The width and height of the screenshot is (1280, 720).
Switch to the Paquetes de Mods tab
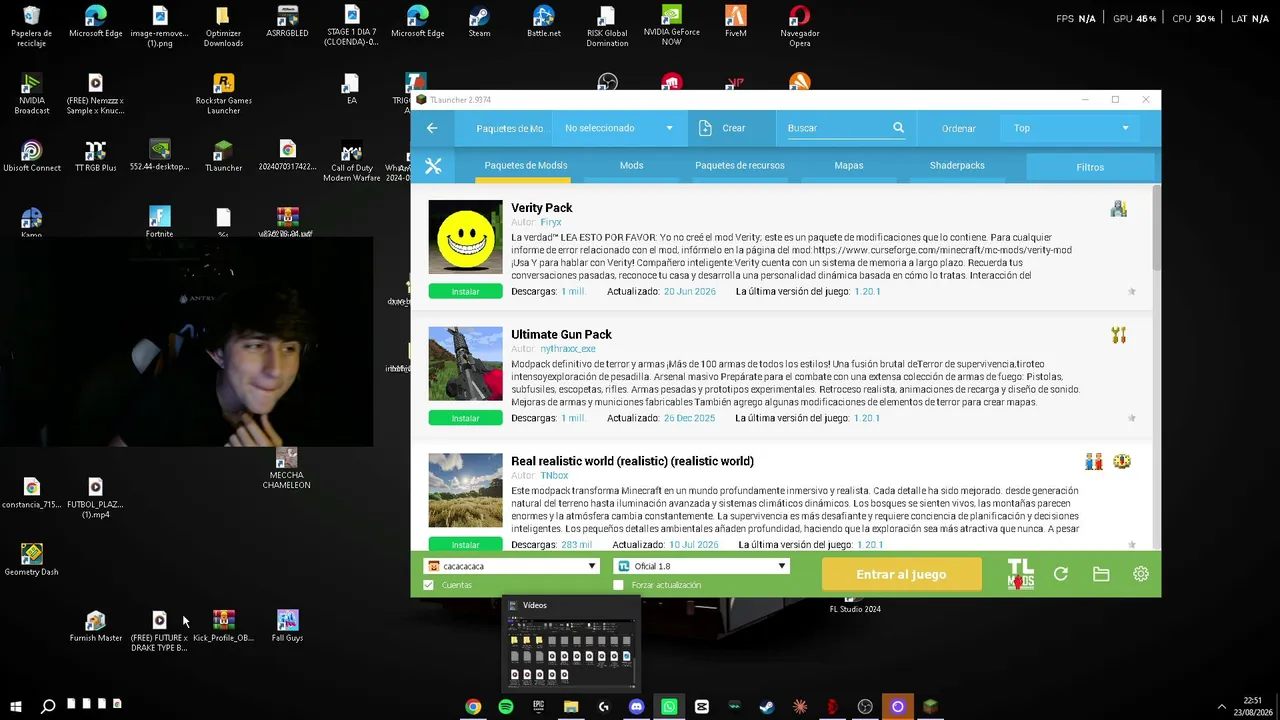[525, 166]
